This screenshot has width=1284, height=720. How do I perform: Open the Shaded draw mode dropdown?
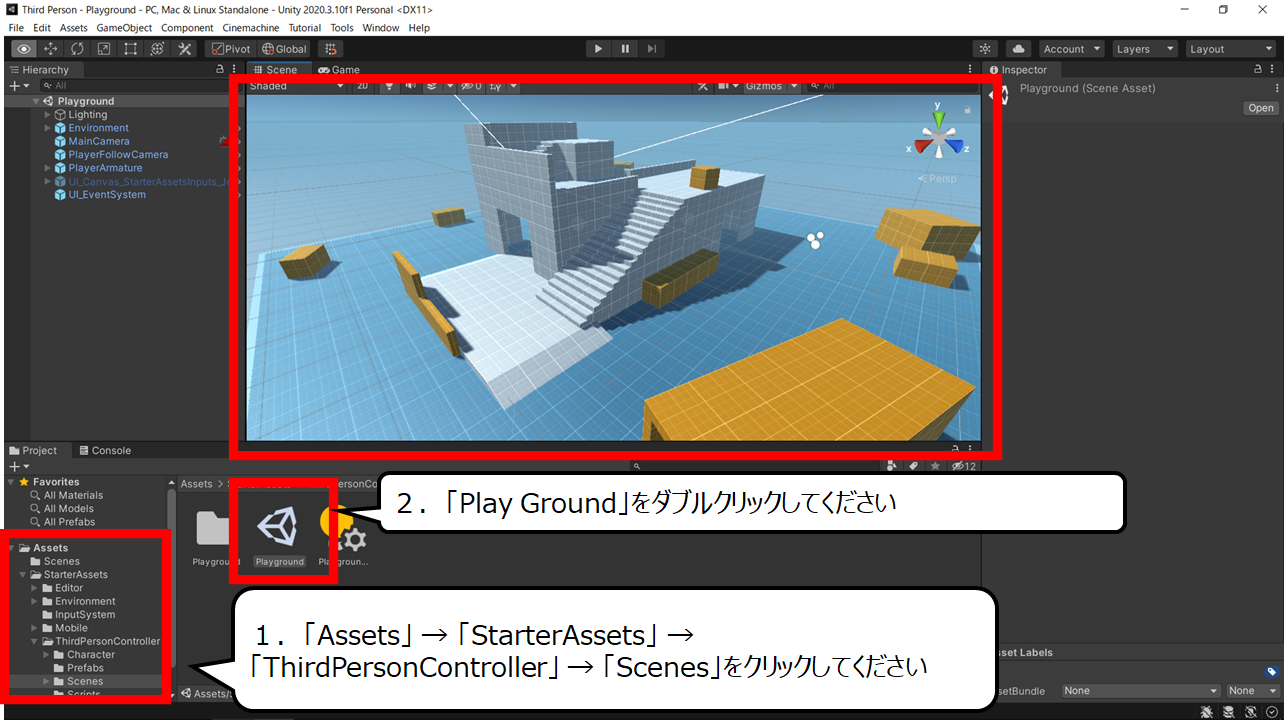(x=297, y=86)
